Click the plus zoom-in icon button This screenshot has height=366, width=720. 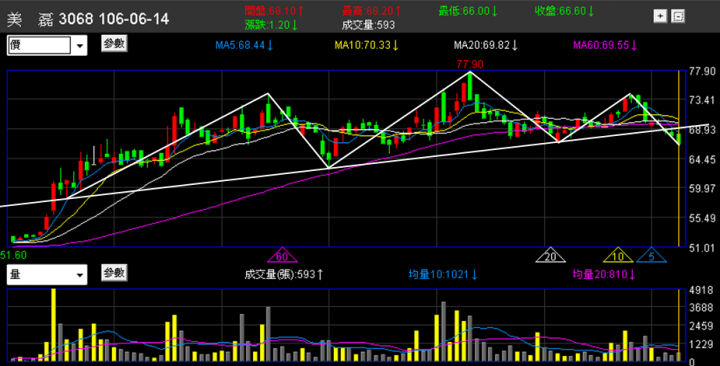click(660, 17)
